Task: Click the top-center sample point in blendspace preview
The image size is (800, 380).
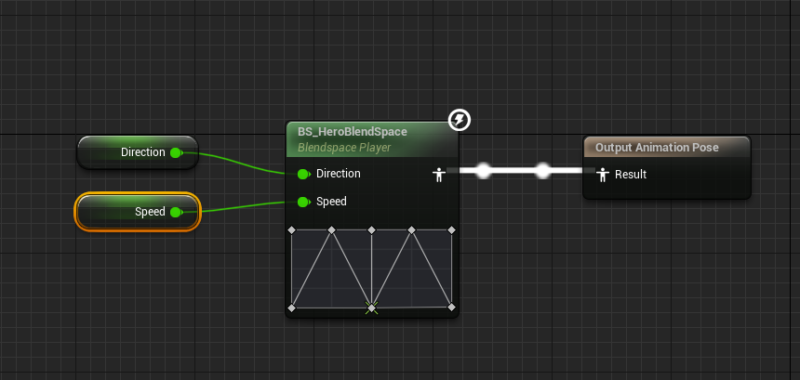Action: click(371, 231)
